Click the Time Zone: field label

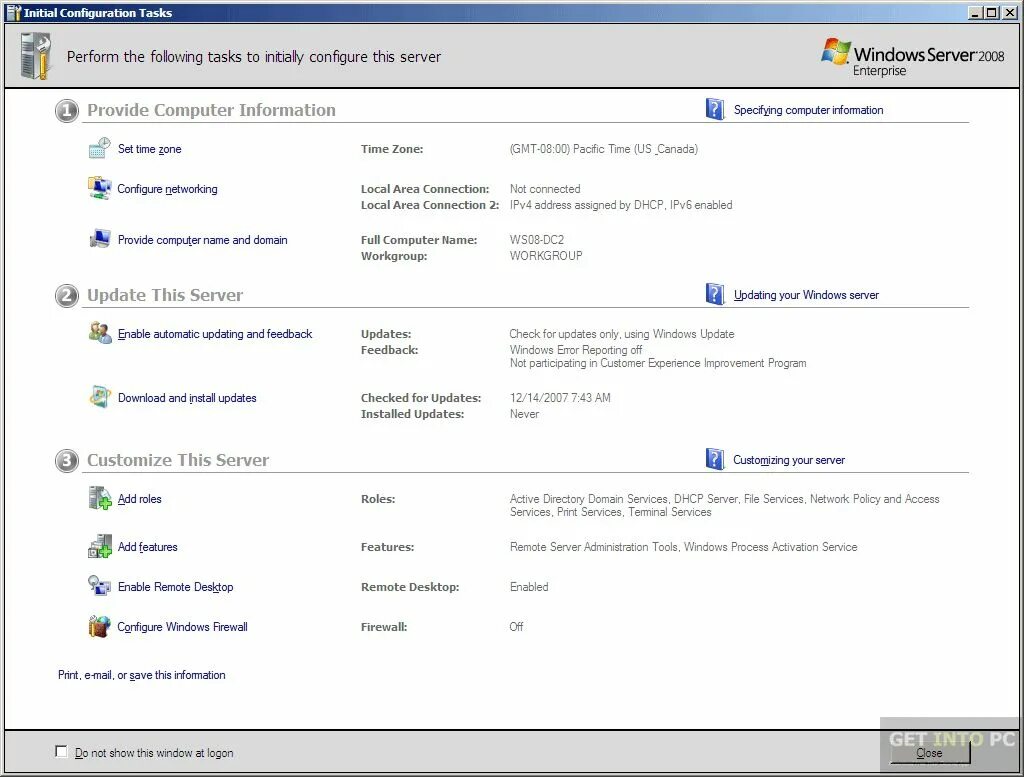click(392, 149)
